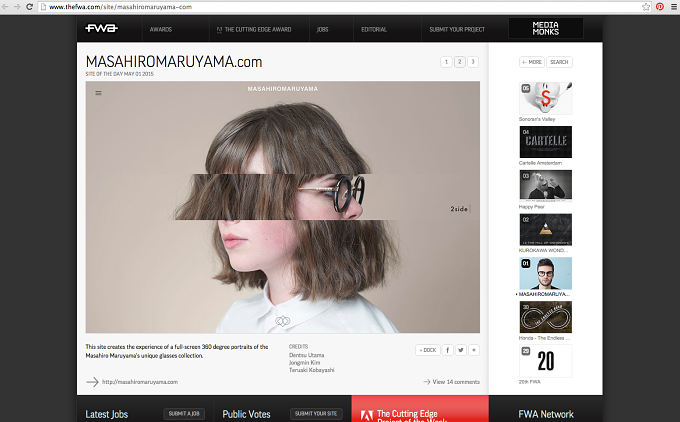Click the browser back arrow
The width and height of the screenshot is (680, 422).
(x=5, y=7)
